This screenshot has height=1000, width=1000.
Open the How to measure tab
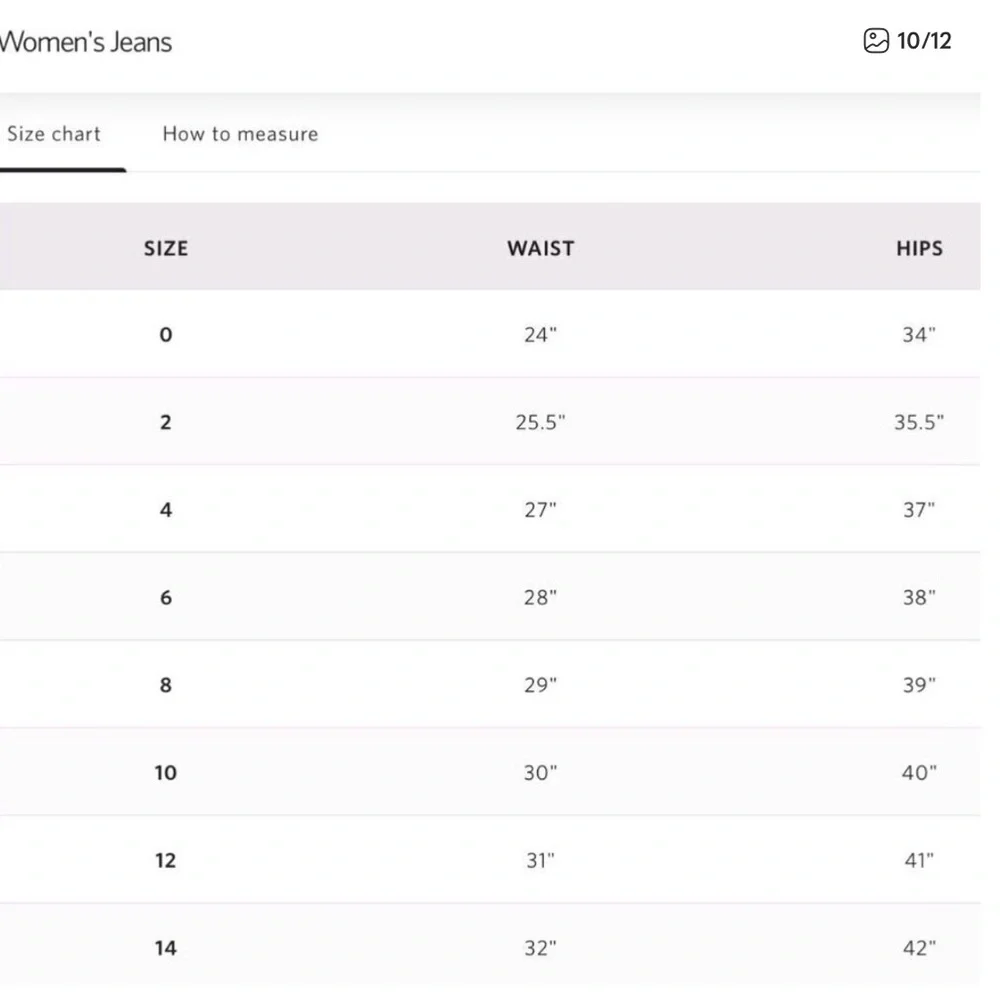coord(240,134)
